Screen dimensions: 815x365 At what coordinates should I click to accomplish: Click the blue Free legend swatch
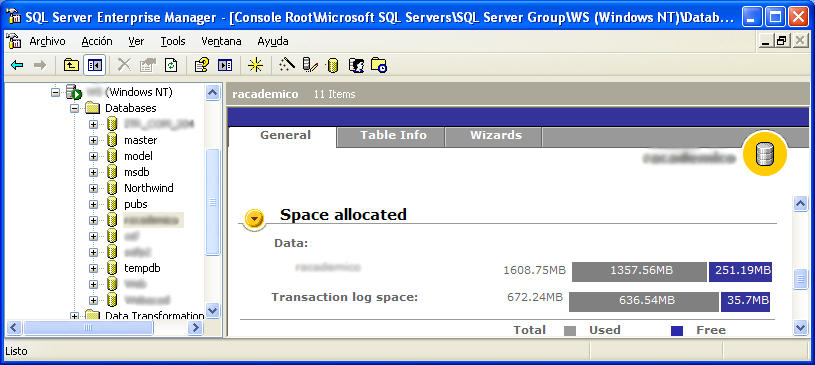[x=677, y=331]
